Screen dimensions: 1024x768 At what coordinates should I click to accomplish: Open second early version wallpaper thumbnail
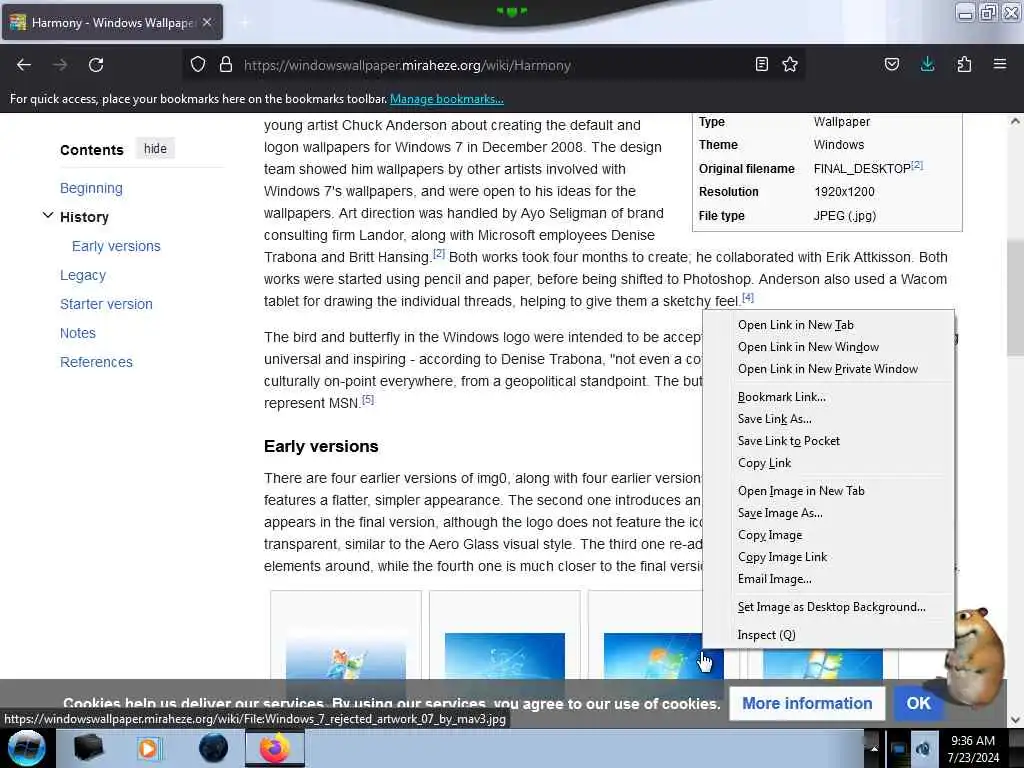click(x=505, y=656)
